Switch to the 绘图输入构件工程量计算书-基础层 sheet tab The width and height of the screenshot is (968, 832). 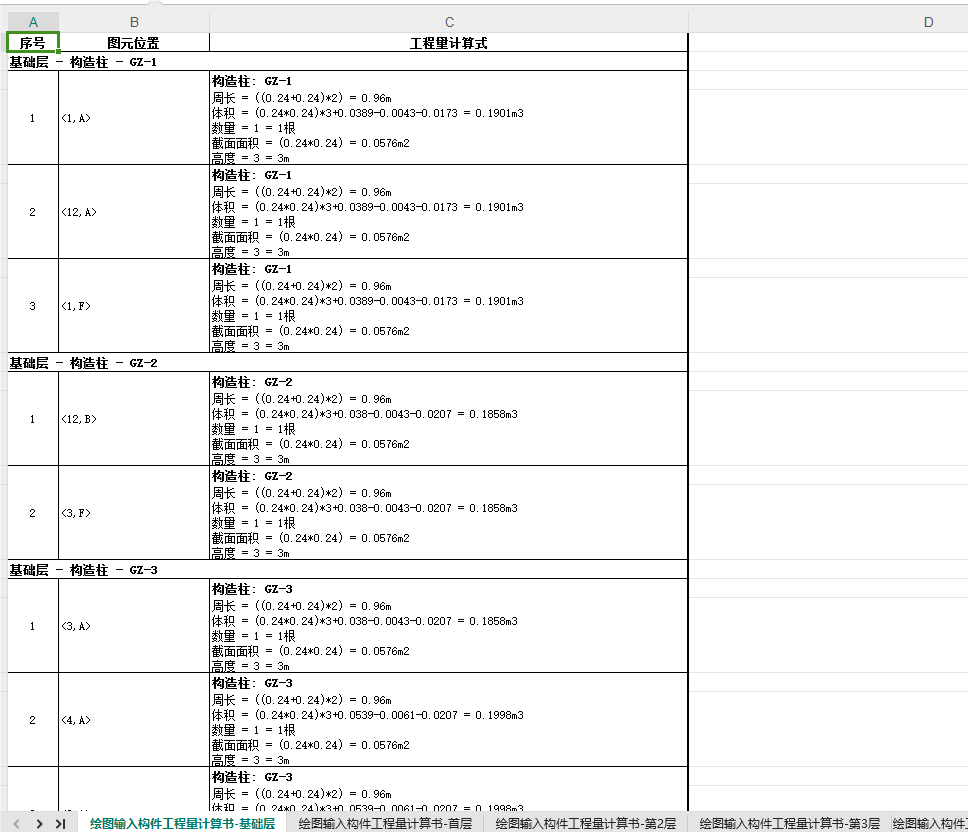click(182, 823)
